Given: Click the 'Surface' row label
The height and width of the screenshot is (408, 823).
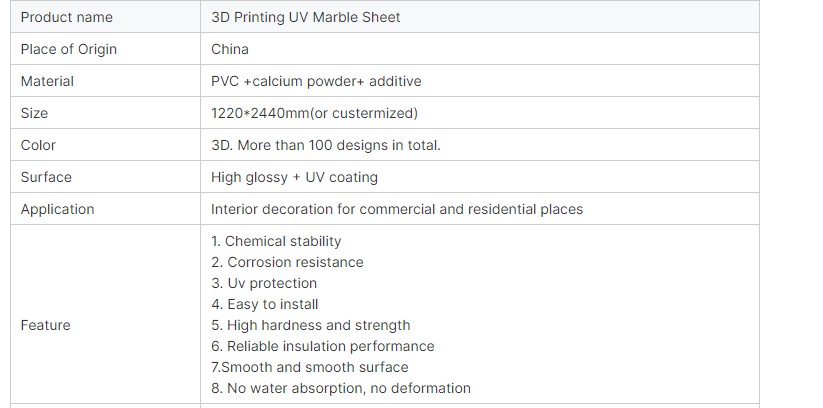Looking at the screenshot, I should (x=46, y=177).
